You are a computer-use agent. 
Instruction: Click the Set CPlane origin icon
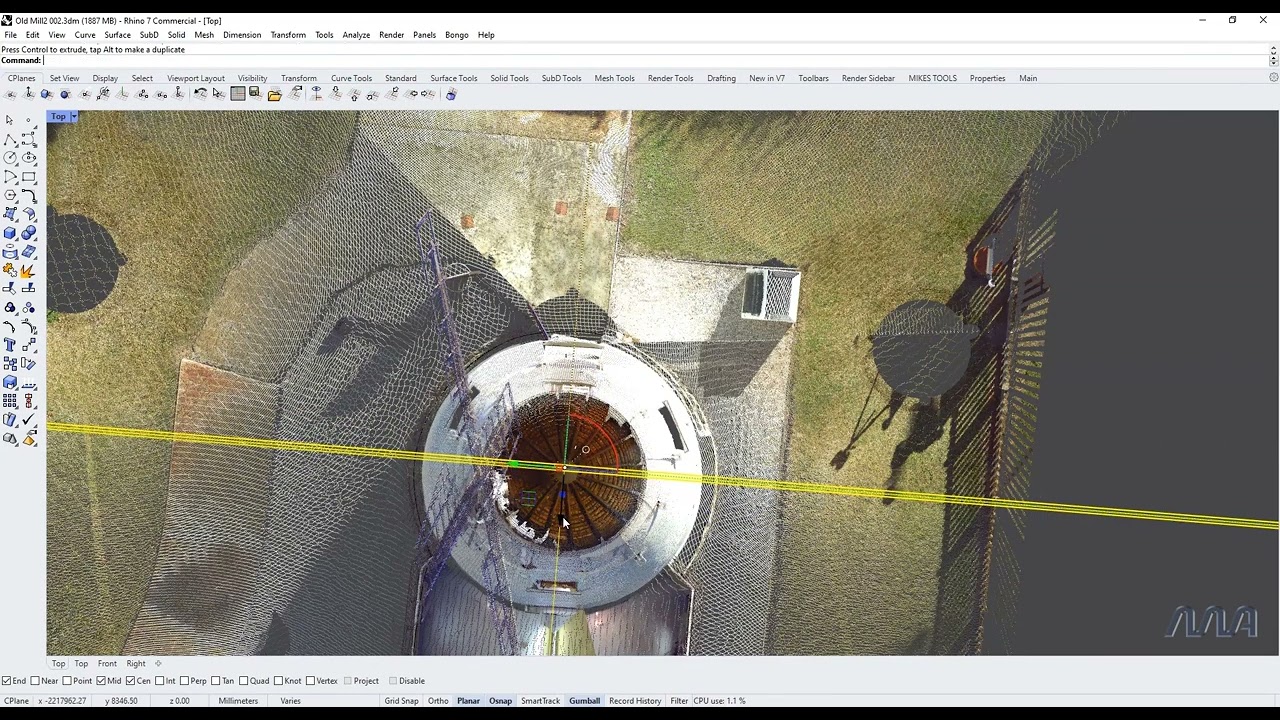click(10, 94)
